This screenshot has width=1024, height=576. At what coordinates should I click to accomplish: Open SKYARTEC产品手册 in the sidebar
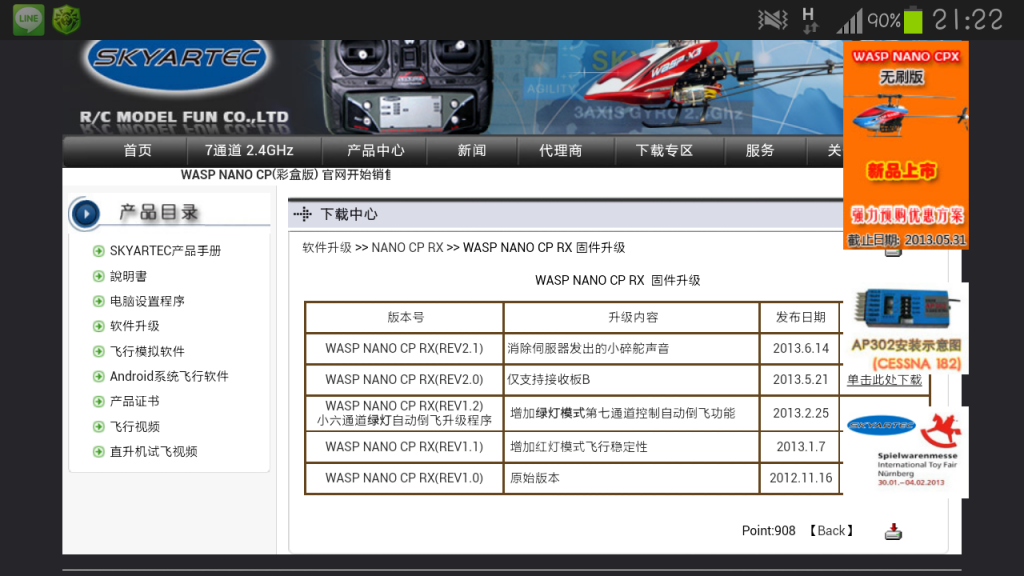(x=165, y=251)
